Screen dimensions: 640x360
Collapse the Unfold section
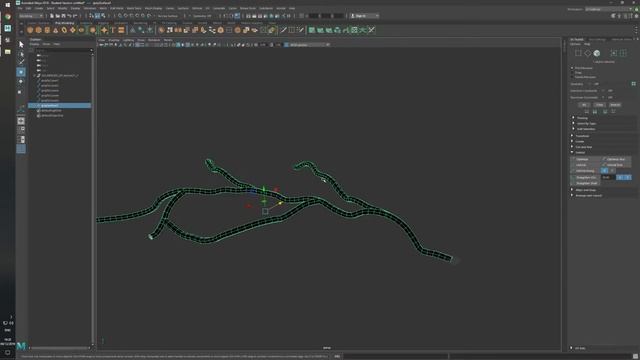(x=580, y=152)
